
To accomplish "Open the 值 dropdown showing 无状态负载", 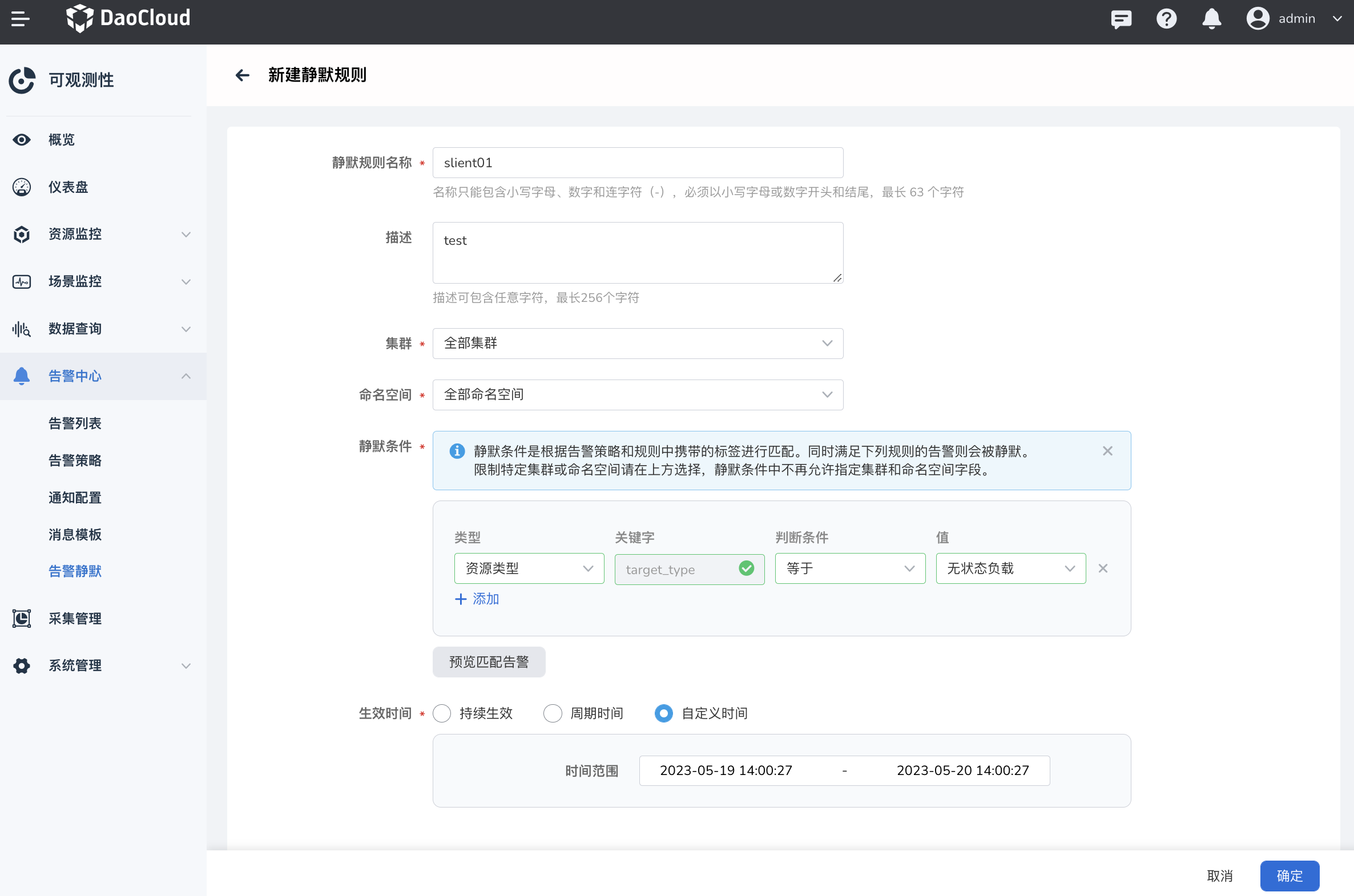I will pyautogui.click(x=1011, y=568).
